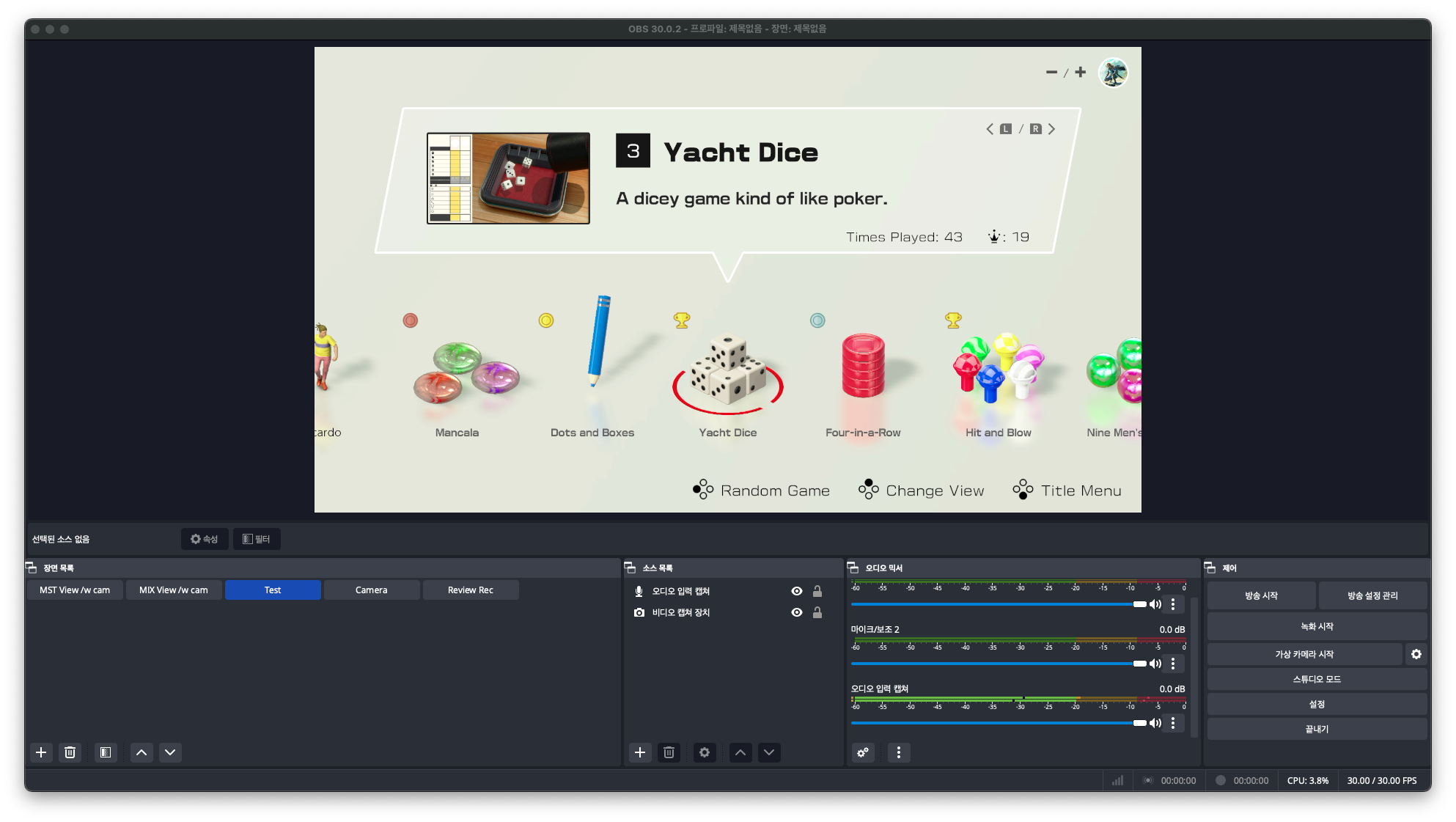The width and height of the screenshot is (1456, 822).
Task: Switch to the Camera scene
Action: pos(372,590)
